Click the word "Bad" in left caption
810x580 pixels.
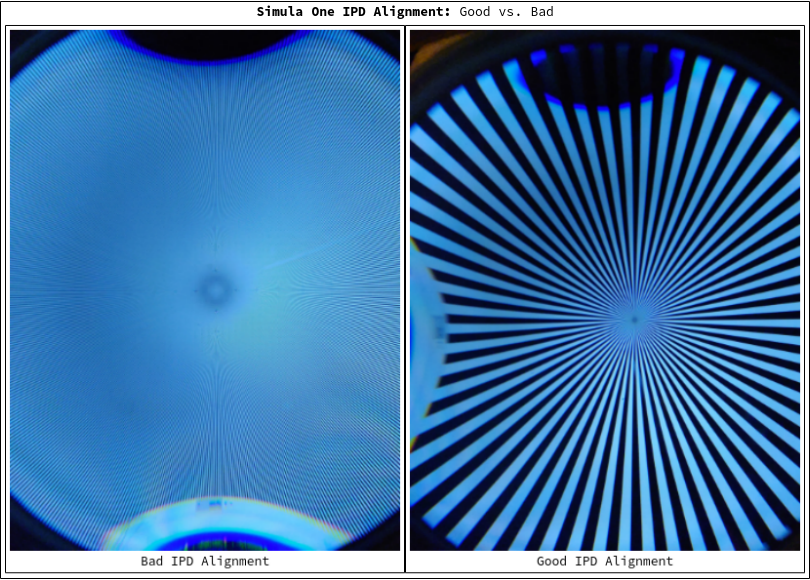tap(152, 561)
